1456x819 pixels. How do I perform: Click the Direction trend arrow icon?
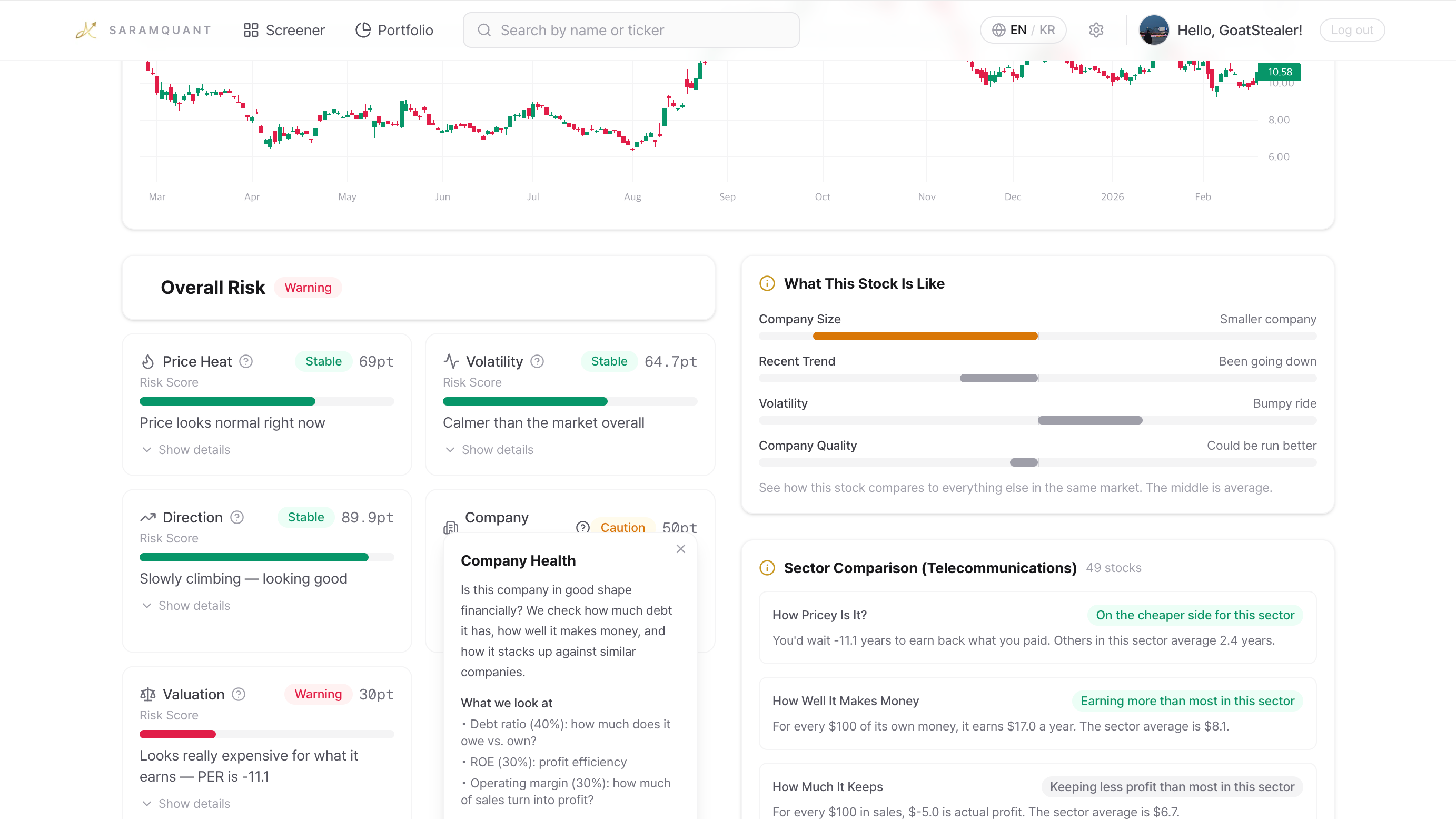pyautogui.click(x=147, y=517)
